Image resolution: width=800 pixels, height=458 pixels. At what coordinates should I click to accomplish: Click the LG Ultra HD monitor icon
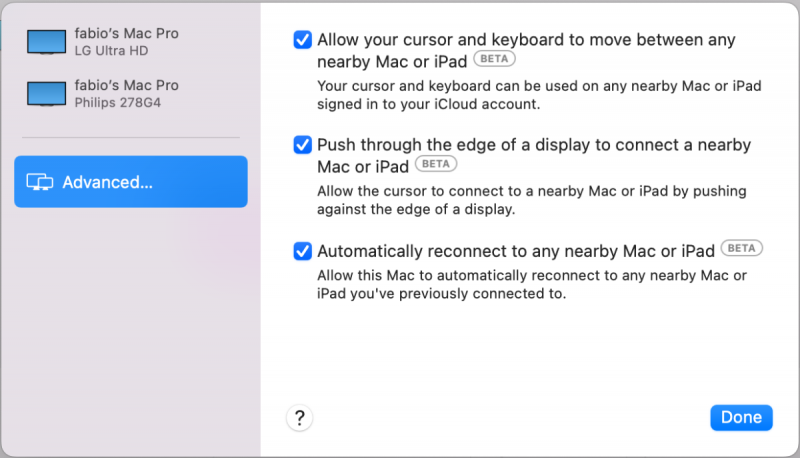47,41
